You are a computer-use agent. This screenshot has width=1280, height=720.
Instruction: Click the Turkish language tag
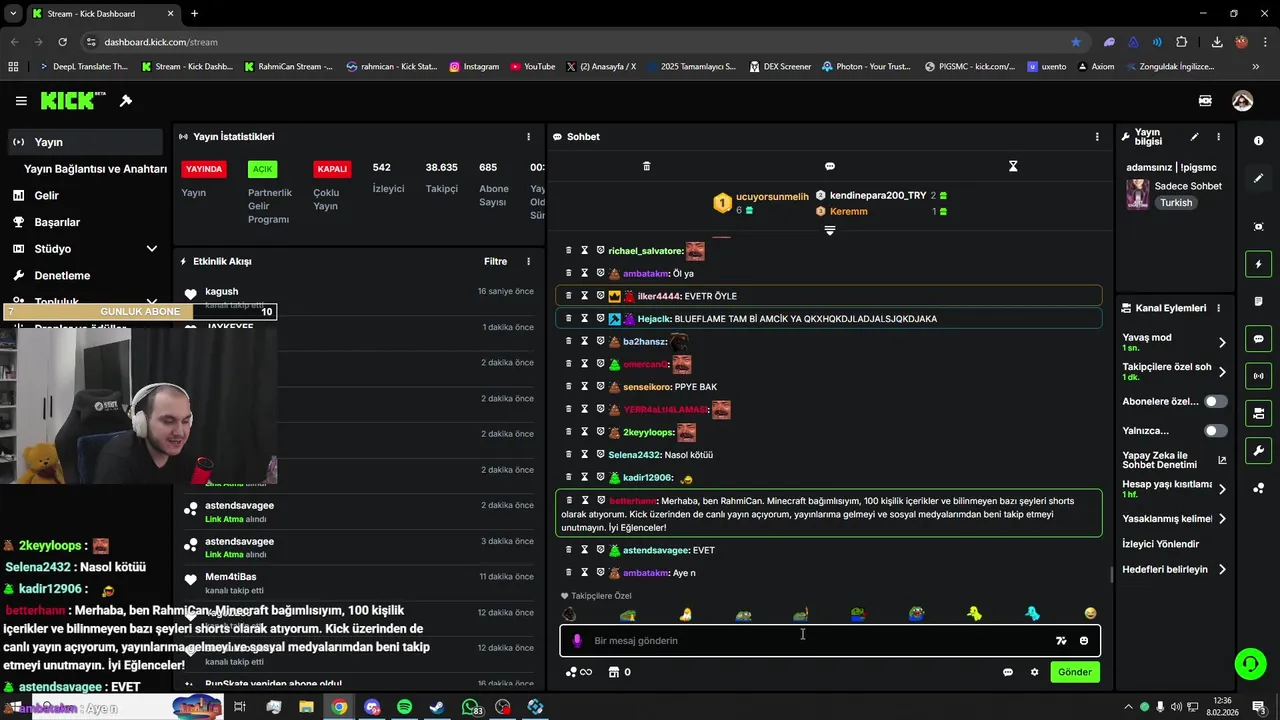pyautogui.click(x=1176, y=203)
